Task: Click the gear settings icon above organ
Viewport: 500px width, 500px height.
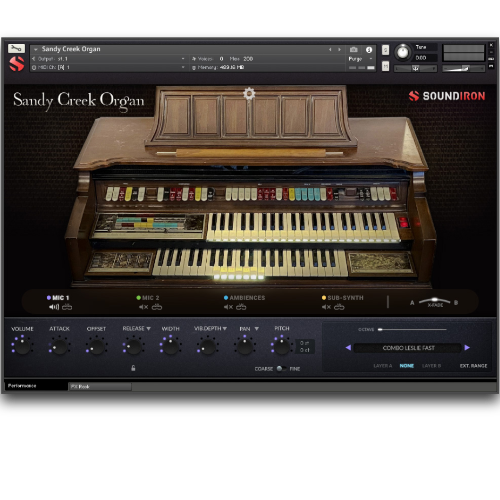Action: [249, 94]
